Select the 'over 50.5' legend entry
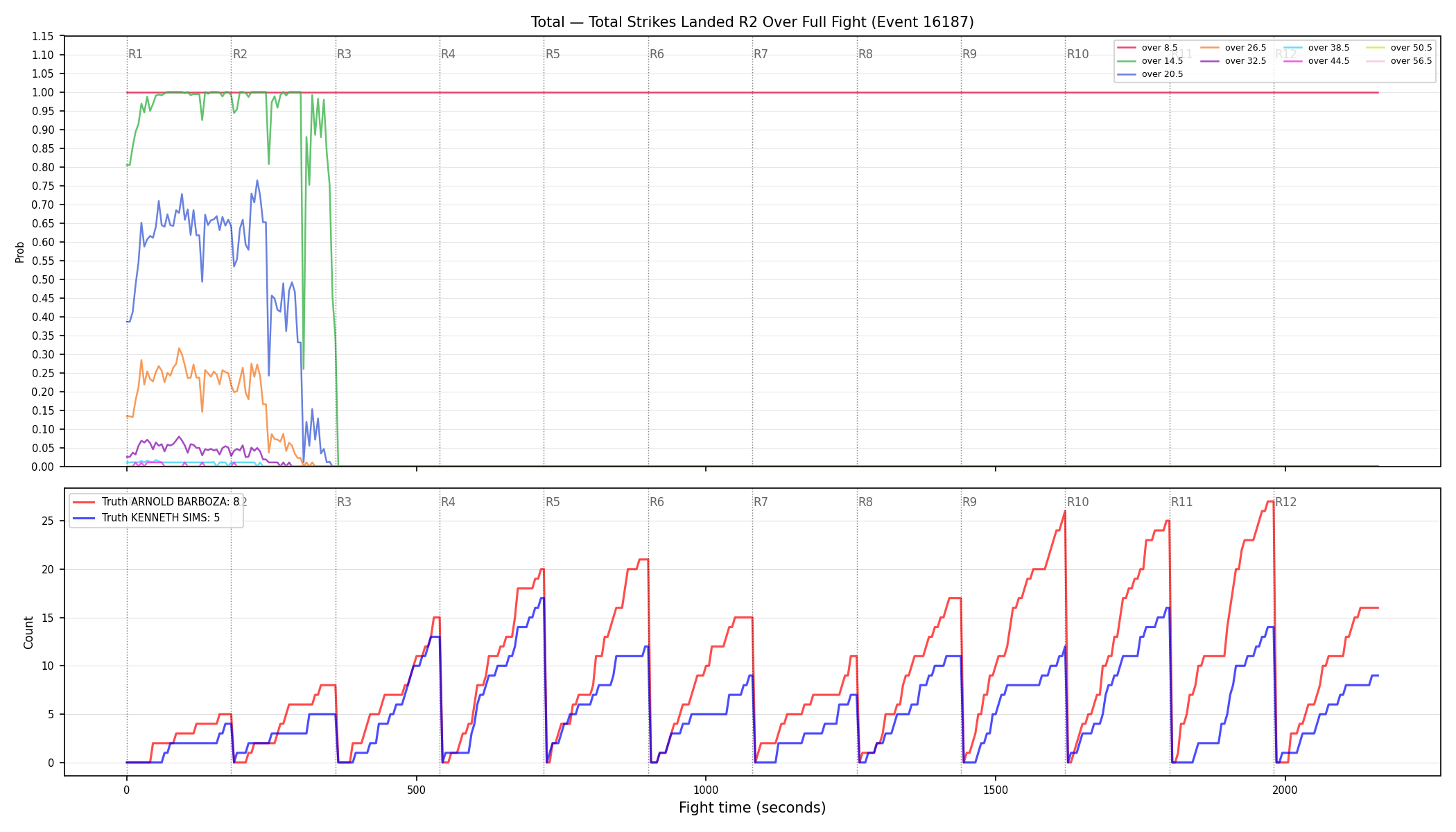The image size is (1456, 832). [x=1399, y=48]
